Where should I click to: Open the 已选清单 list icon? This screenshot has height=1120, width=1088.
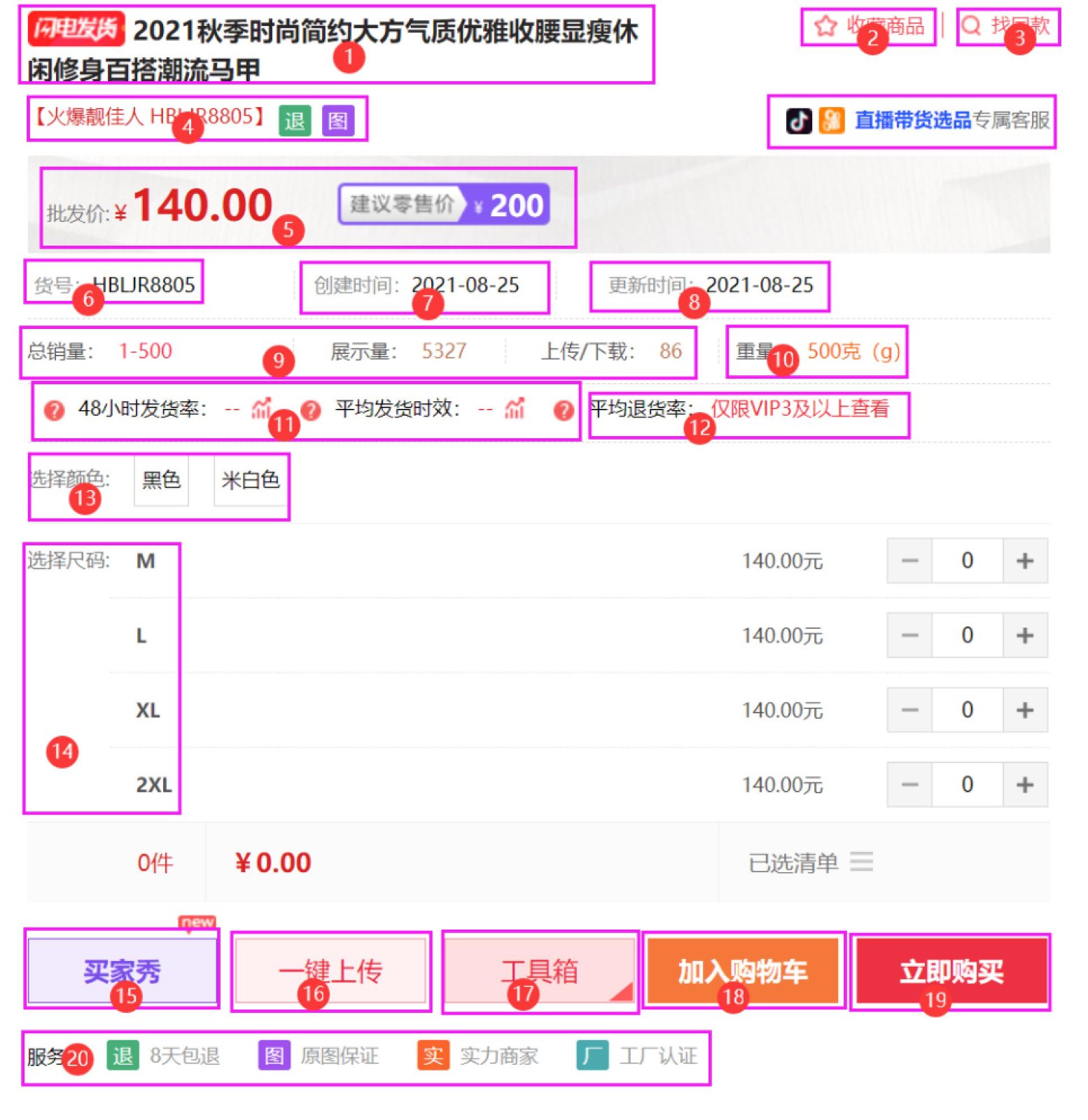pos(862,860)
